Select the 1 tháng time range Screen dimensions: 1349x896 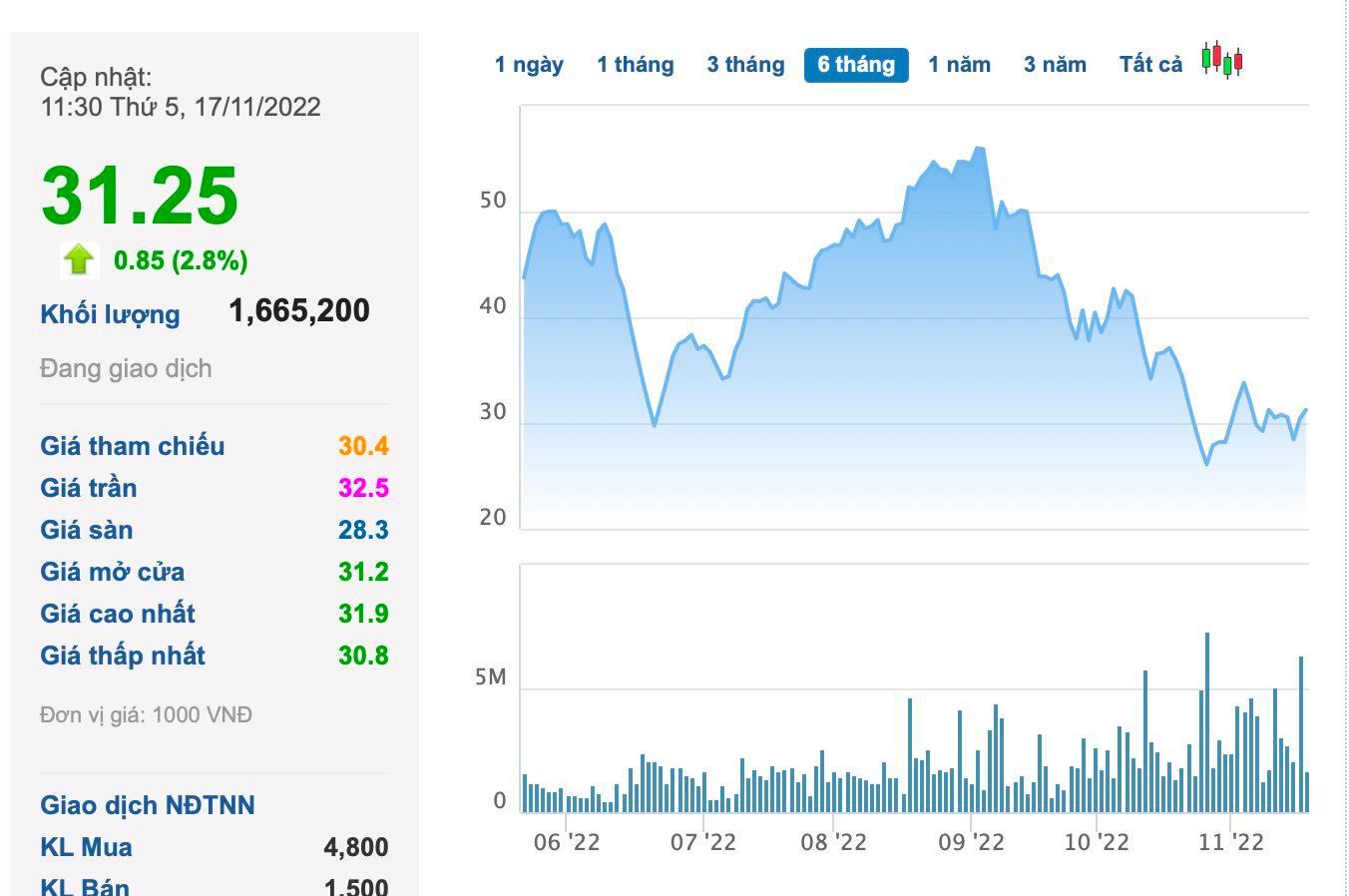pos(636,65)
